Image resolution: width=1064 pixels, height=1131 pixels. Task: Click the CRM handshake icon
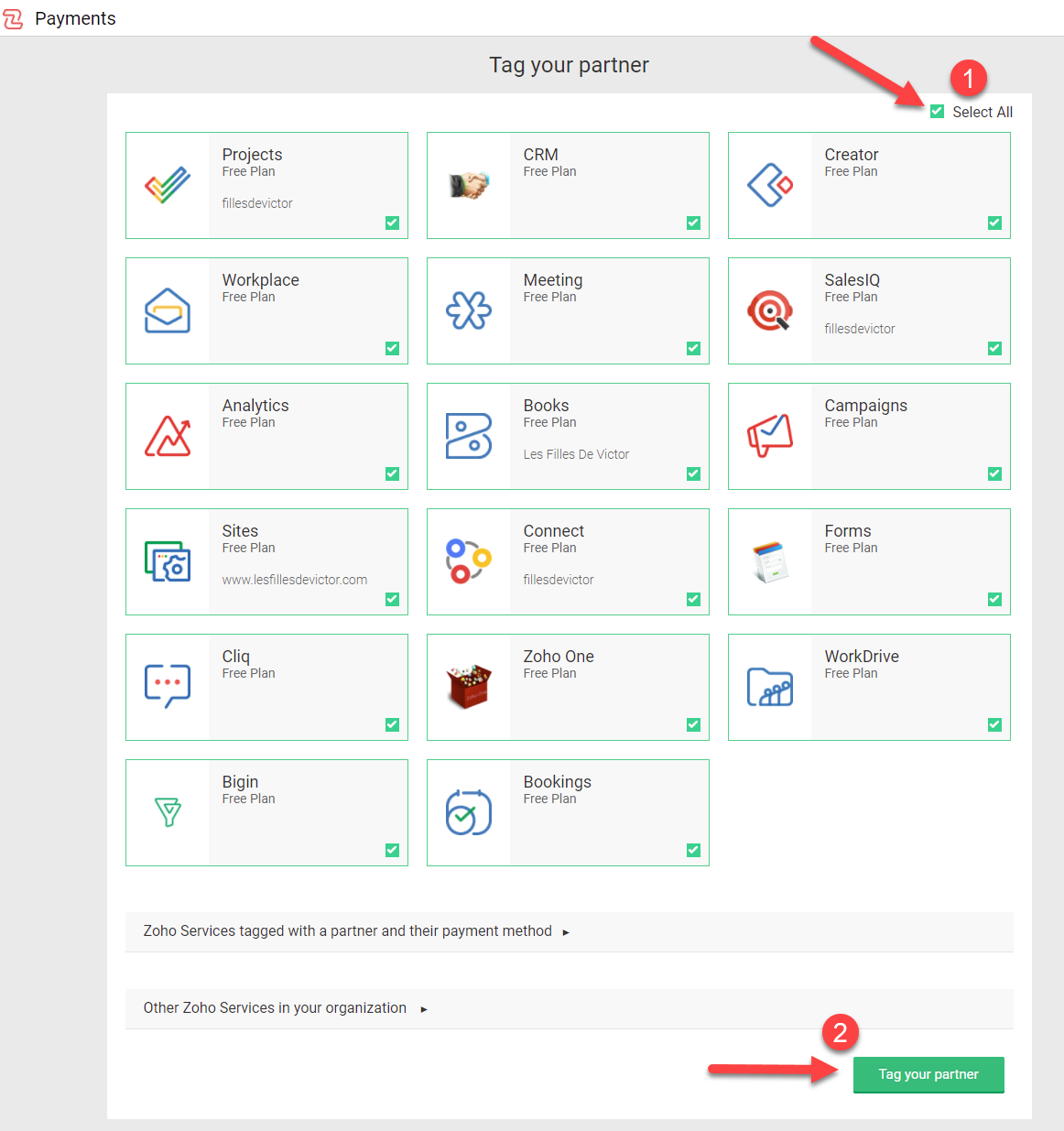[x=469, y=185]
